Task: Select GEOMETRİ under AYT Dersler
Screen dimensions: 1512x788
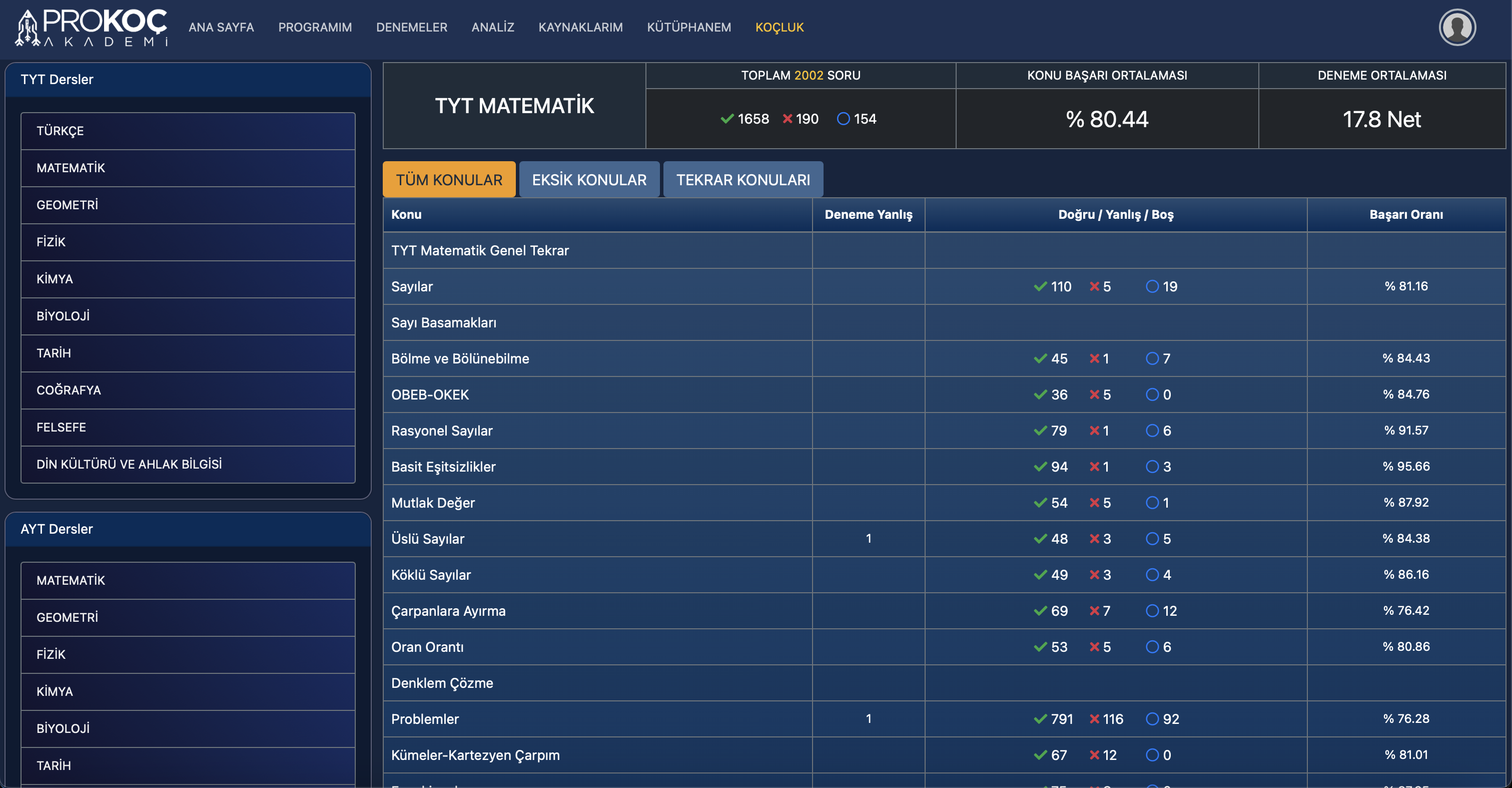Action: (188, 618)
